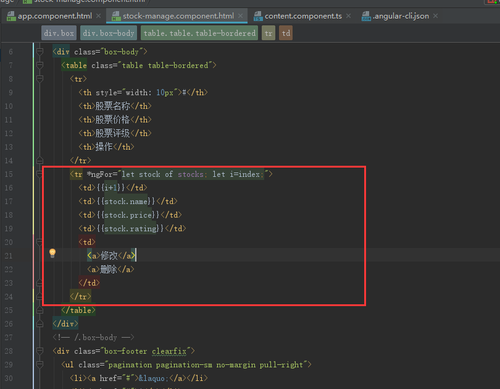Viewport: 500px width, 389px height.
Task: Click {{stock.name}} expression
Action: pos(126,202)
